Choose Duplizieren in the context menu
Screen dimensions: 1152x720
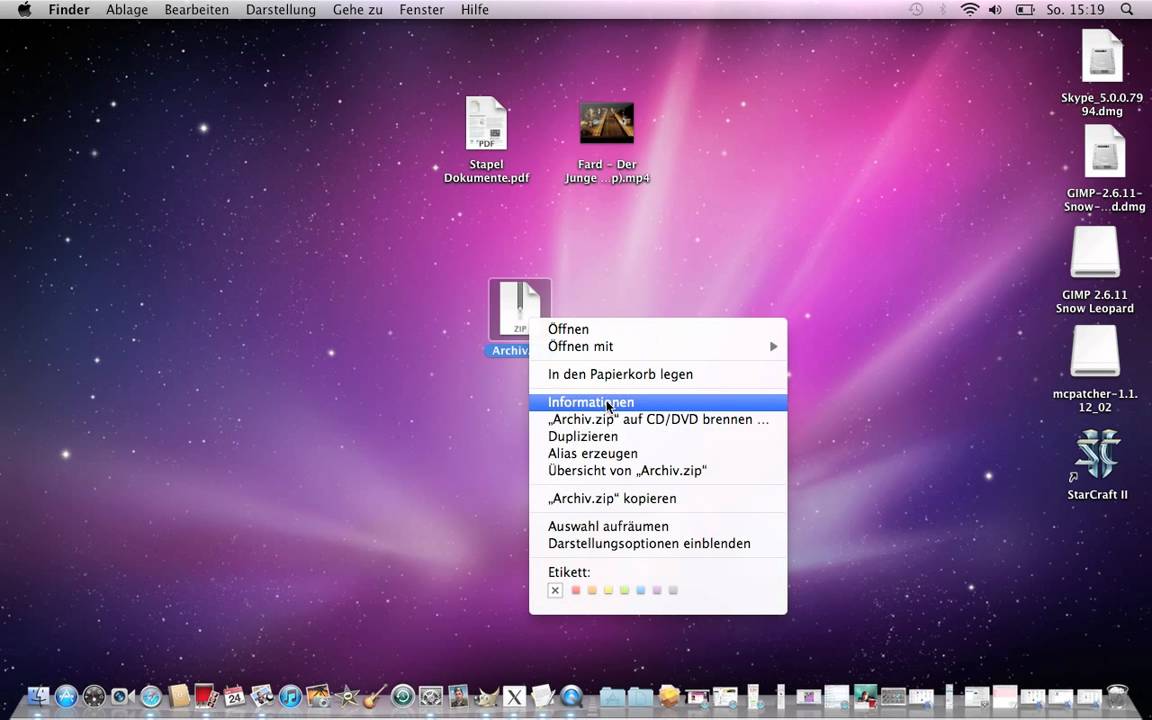(658, 436)
